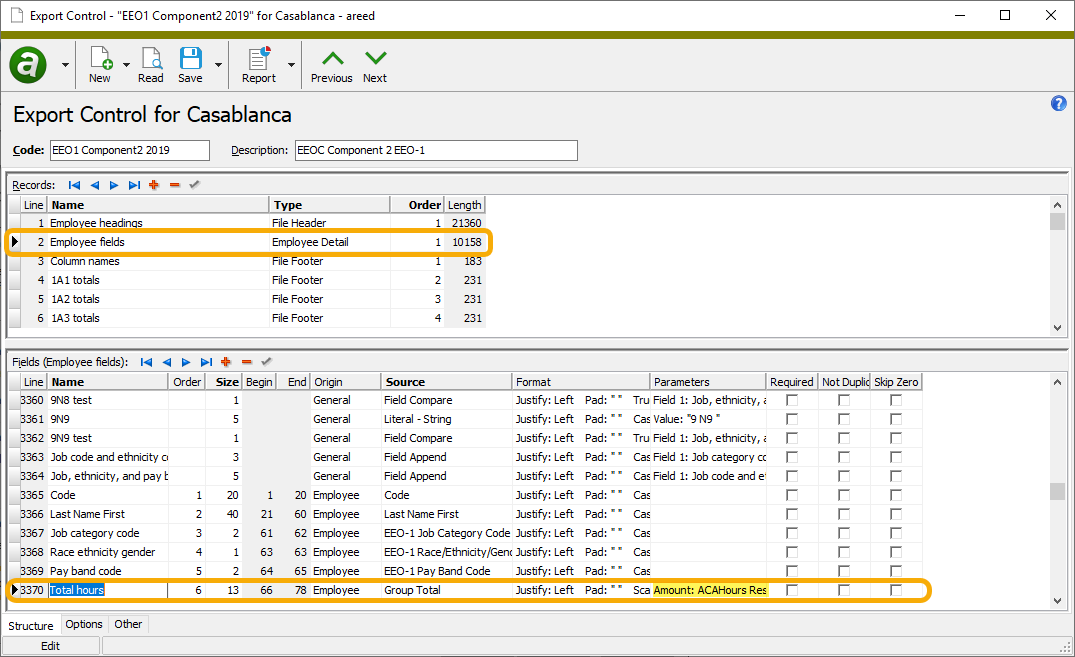Viewport: 1075px width, 657px height.
Task: Open the dropdown next to the New button
Action: coord(125,63)
